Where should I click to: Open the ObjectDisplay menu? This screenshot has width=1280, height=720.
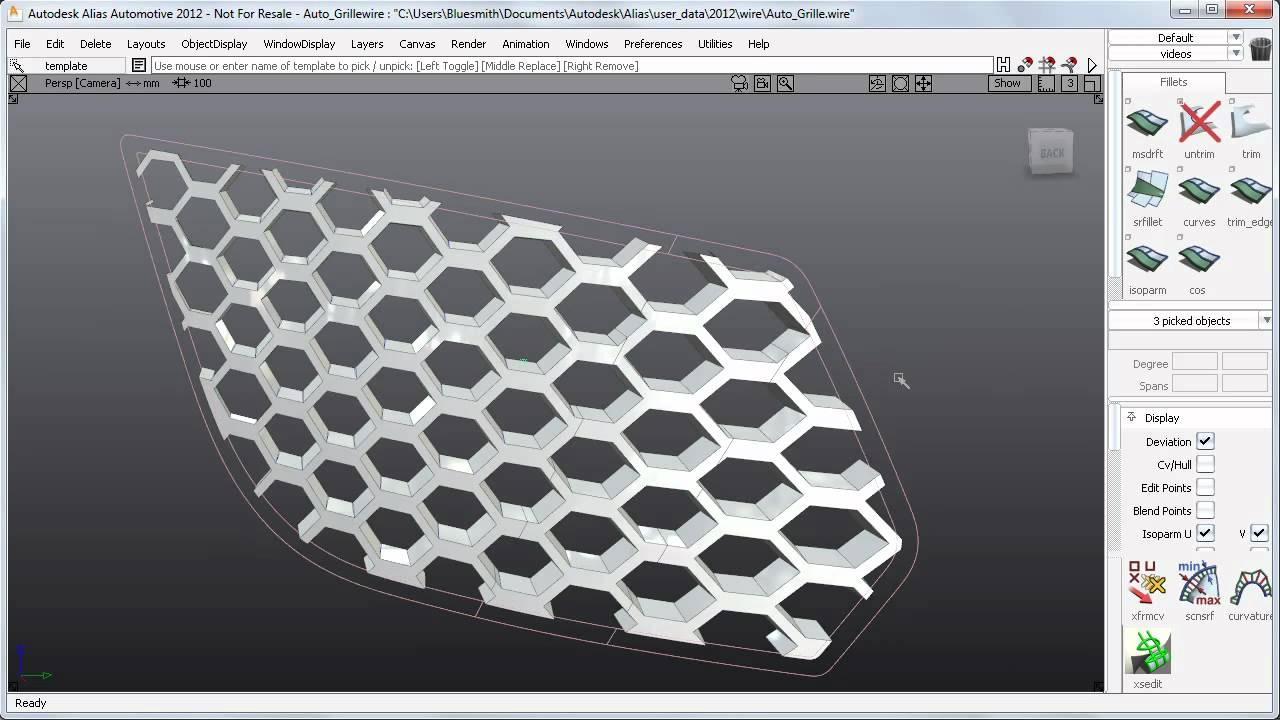click(214, 44)
